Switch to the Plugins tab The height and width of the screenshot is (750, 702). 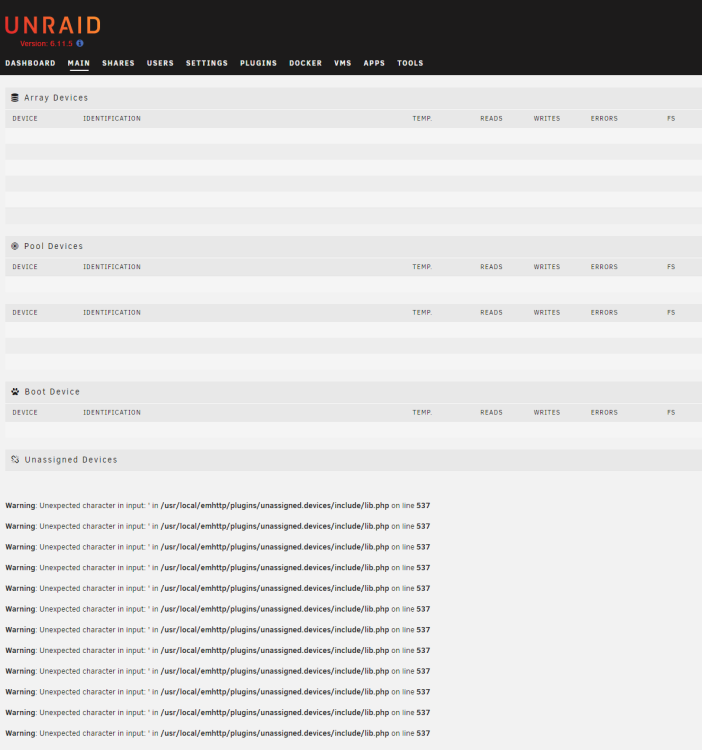coord(258,63)
